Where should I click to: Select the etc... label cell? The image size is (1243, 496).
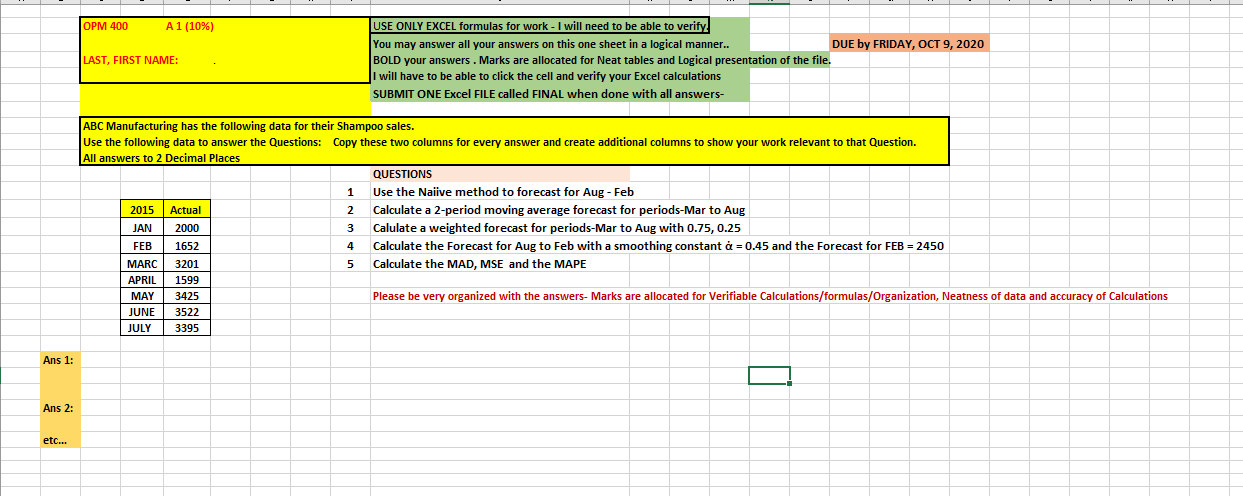click(x=60, y=439)
